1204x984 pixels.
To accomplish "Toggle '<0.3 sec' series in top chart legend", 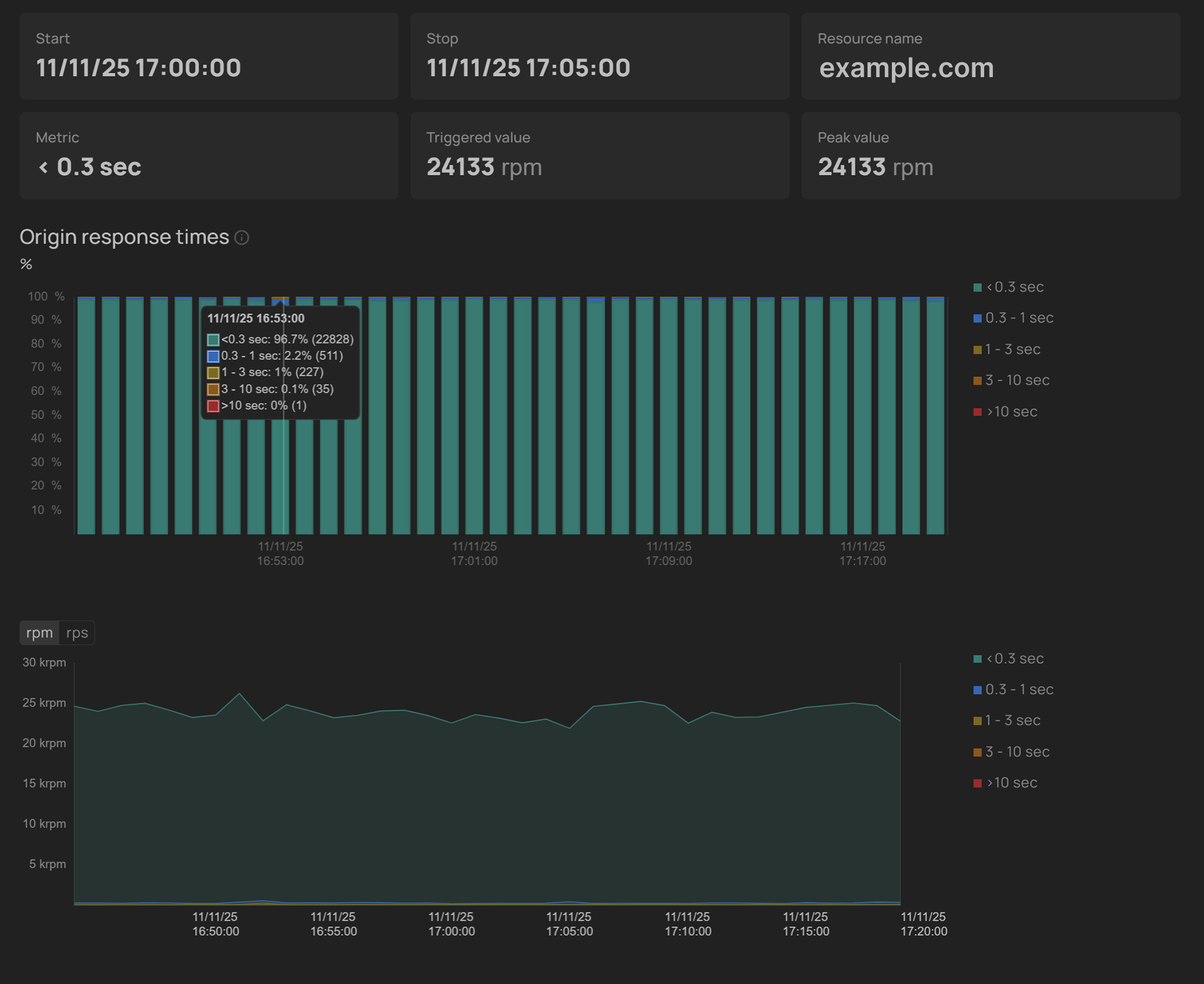I will click(1013, 287).
